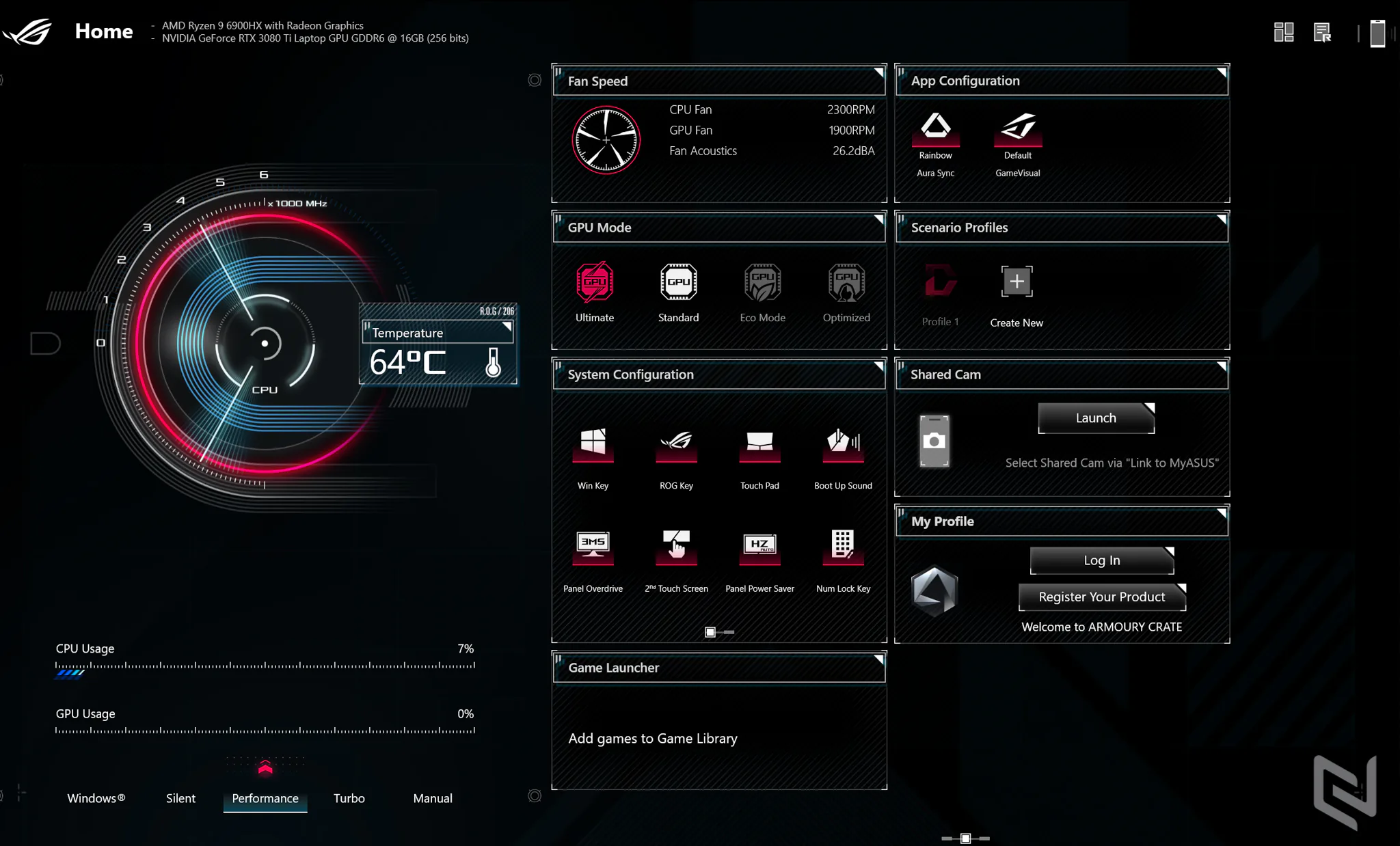Click the My Profile avatar icon

(x=934, y=590)
